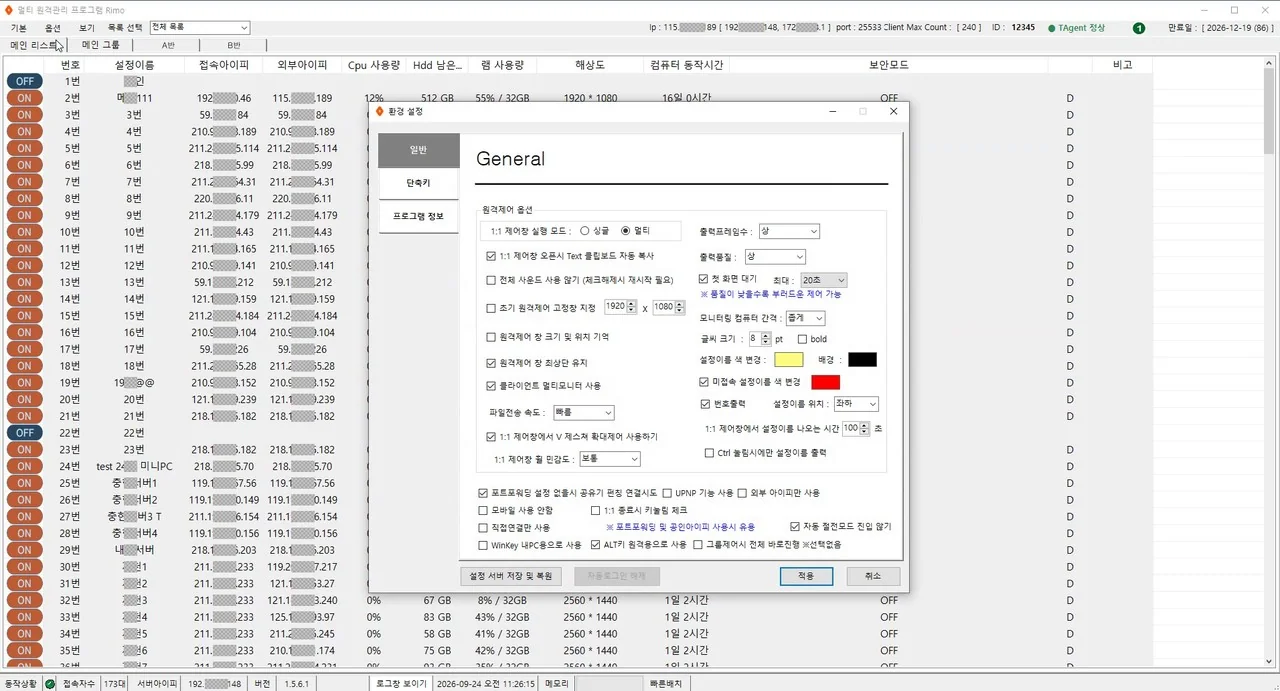Select the 멀티 radio button
This screenshot has width=1280, height=691.
coord(626,230)
